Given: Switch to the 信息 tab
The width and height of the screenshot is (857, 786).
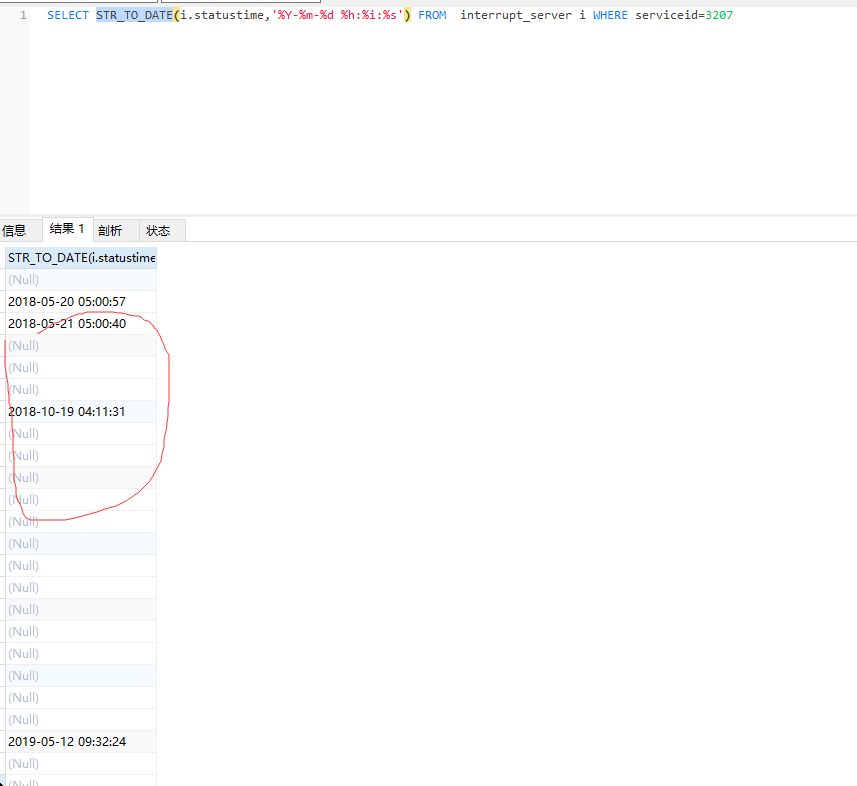Looking at the screenshot, I should pos(14,230).
